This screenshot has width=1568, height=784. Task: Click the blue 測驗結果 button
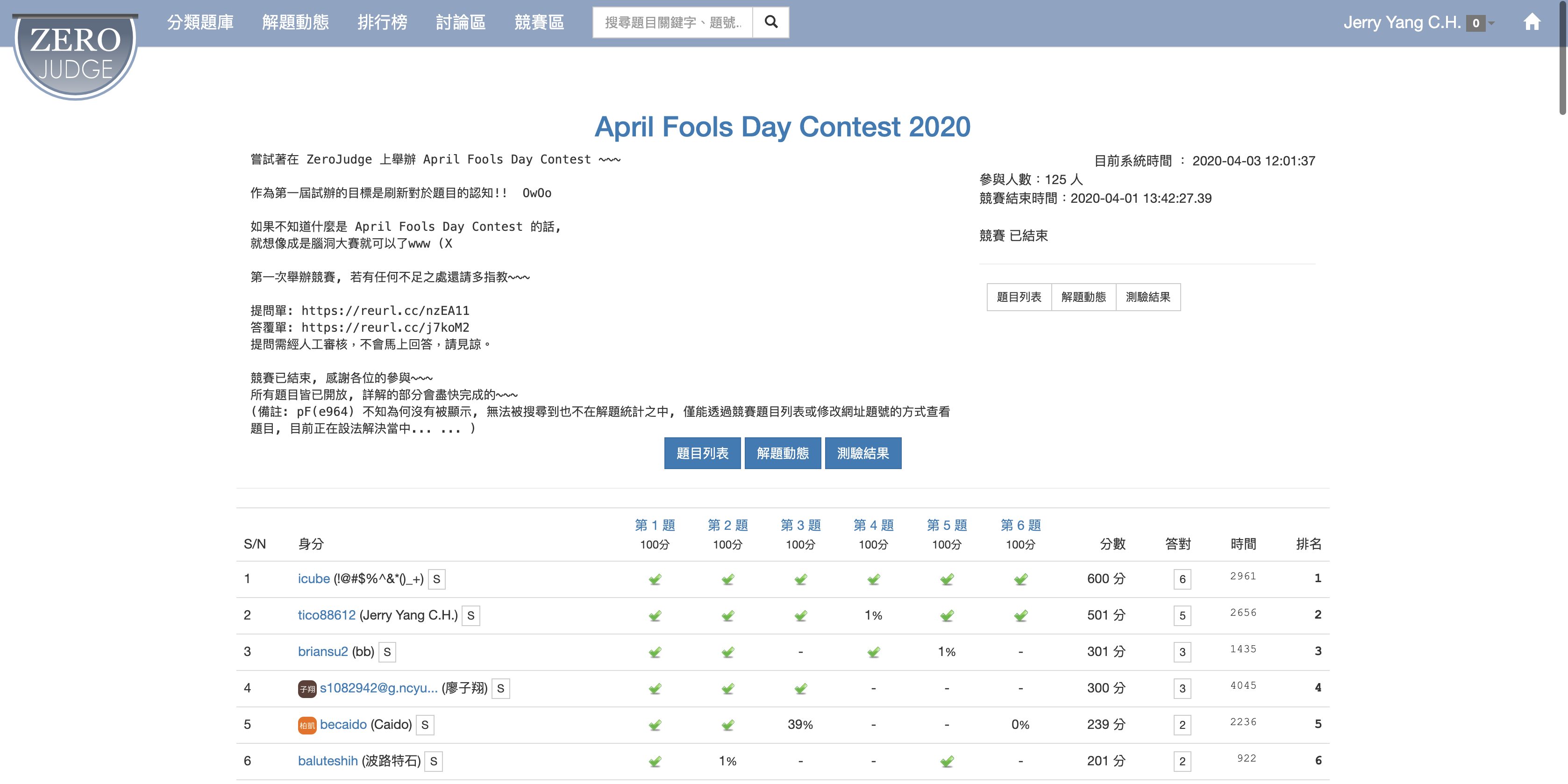(x=862, y=453)
